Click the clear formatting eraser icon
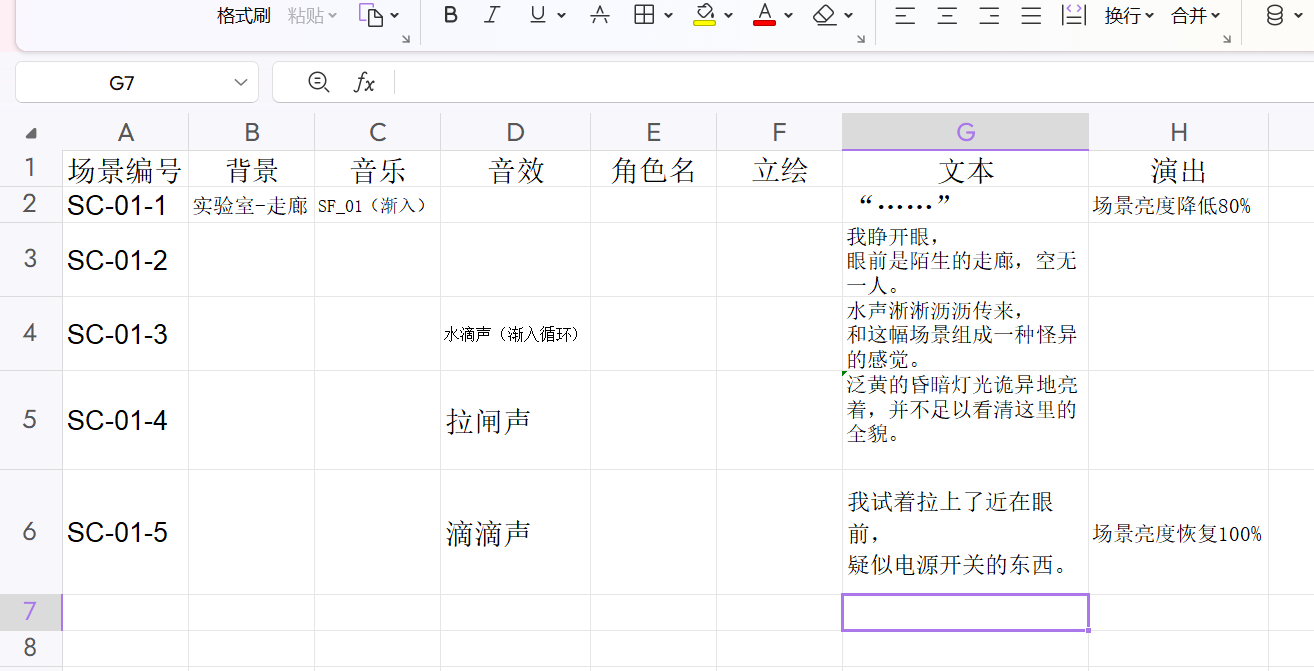Viewport: 1314px width, 671px height. [823, 15]
